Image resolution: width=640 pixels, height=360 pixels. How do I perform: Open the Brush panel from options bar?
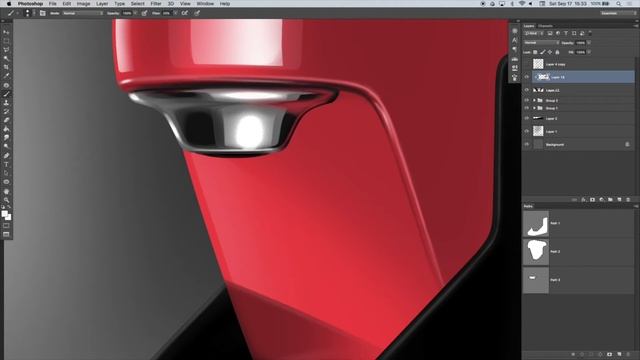pos(42,13)
